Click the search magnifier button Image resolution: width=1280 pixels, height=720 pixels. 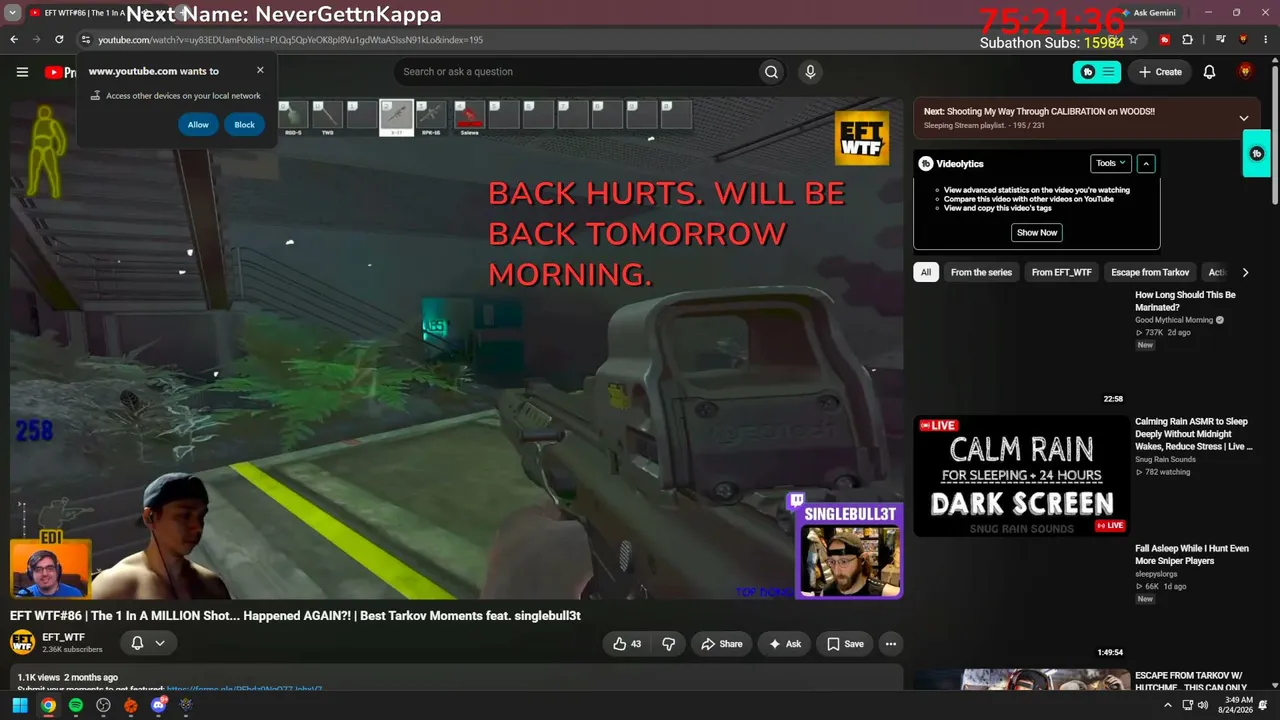pos(771,72)
